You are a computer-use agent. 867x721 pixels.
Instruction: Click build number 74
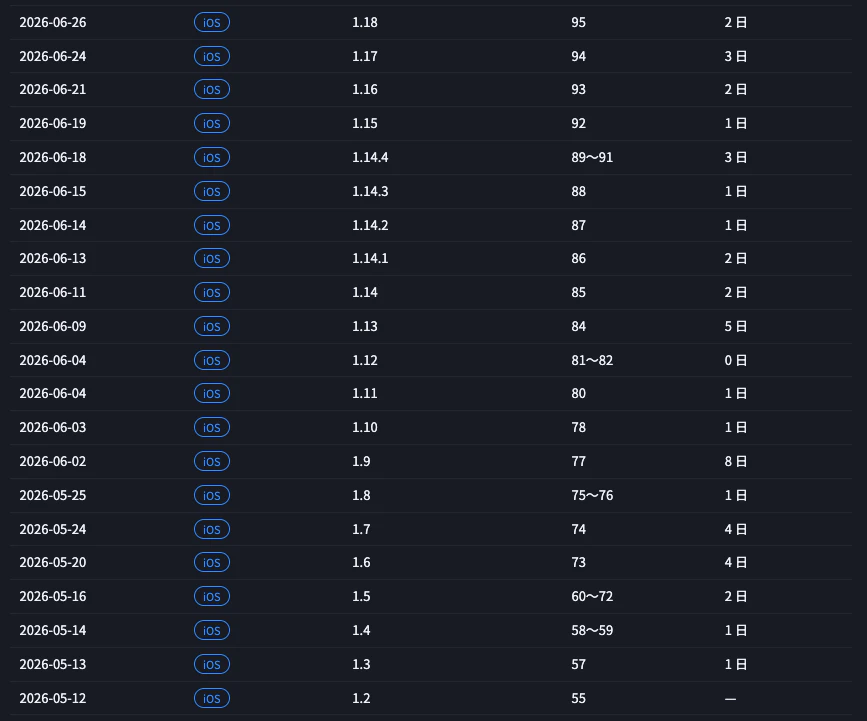[578, 530]
